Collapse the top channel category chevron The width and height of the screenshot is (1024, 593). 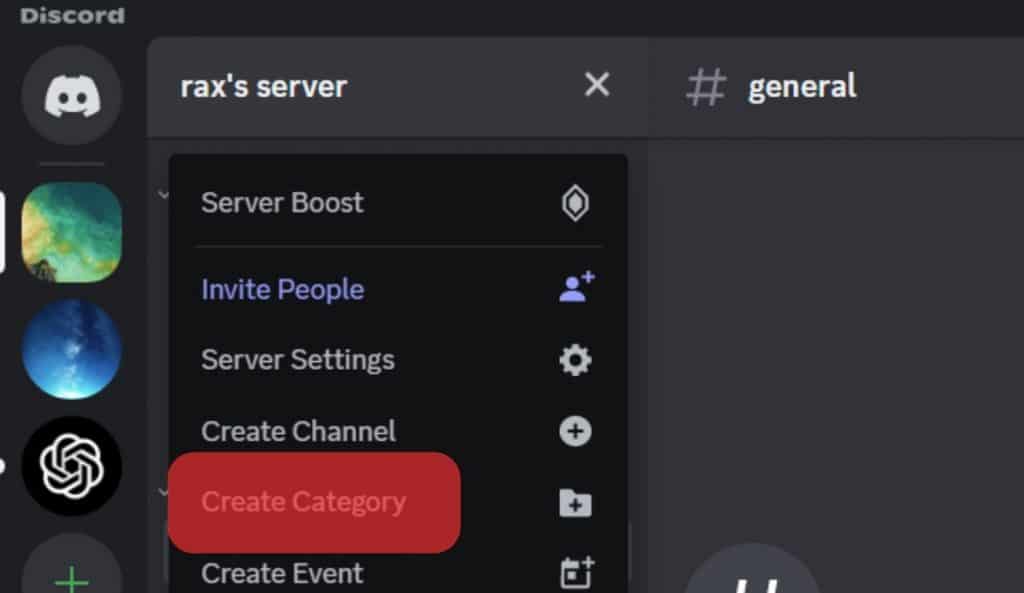click(164, 193)
